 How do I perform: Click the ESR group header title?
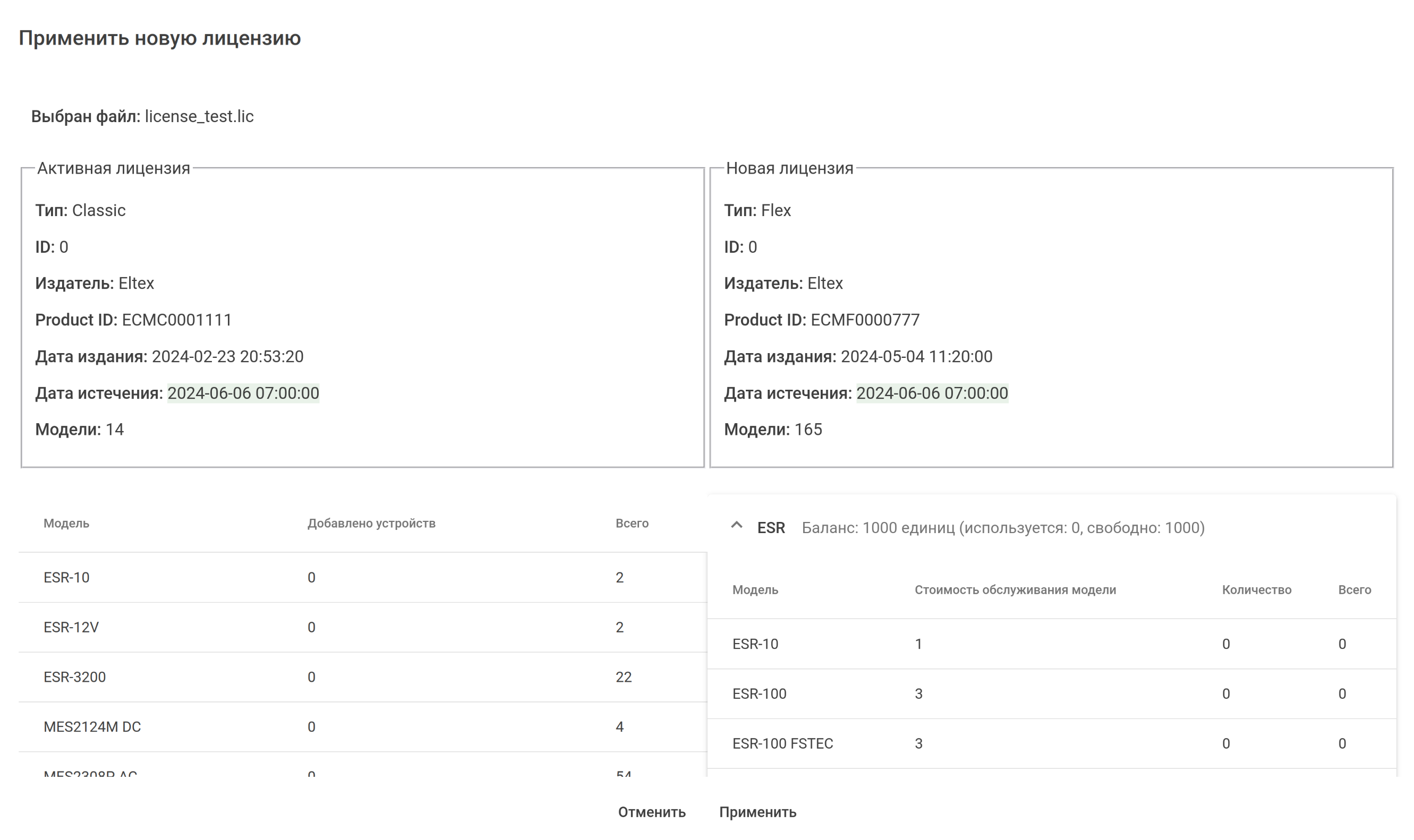coord(771,528)
